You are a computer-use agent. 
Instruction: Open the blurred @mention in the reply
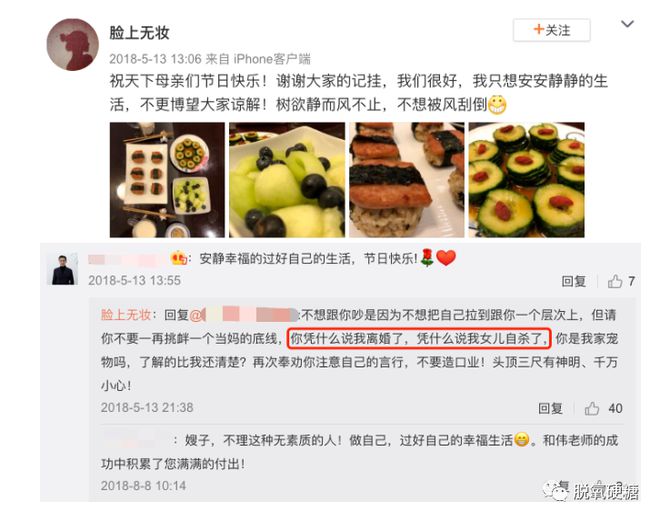[x=244, y=314]
